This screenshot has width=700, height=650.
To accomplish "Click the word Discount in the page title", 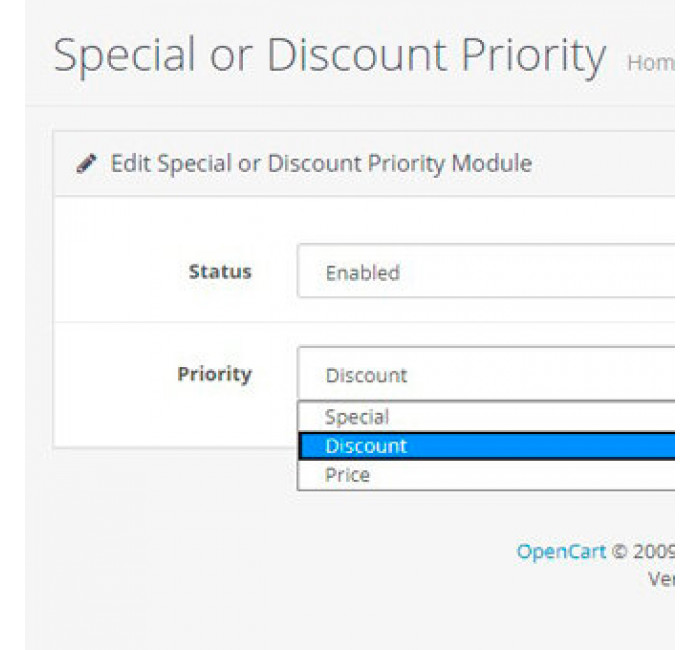I will click(x=357, y=54).
